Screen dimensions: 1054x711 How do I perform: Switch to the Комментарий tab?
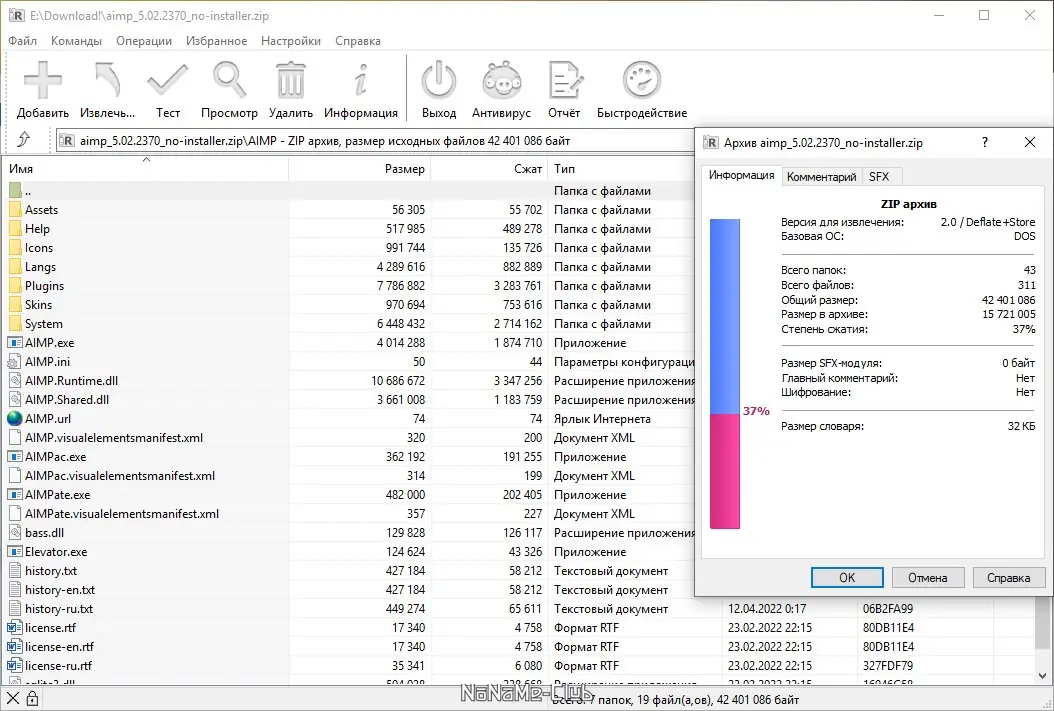pyautogui.click(x=821, y=177)
